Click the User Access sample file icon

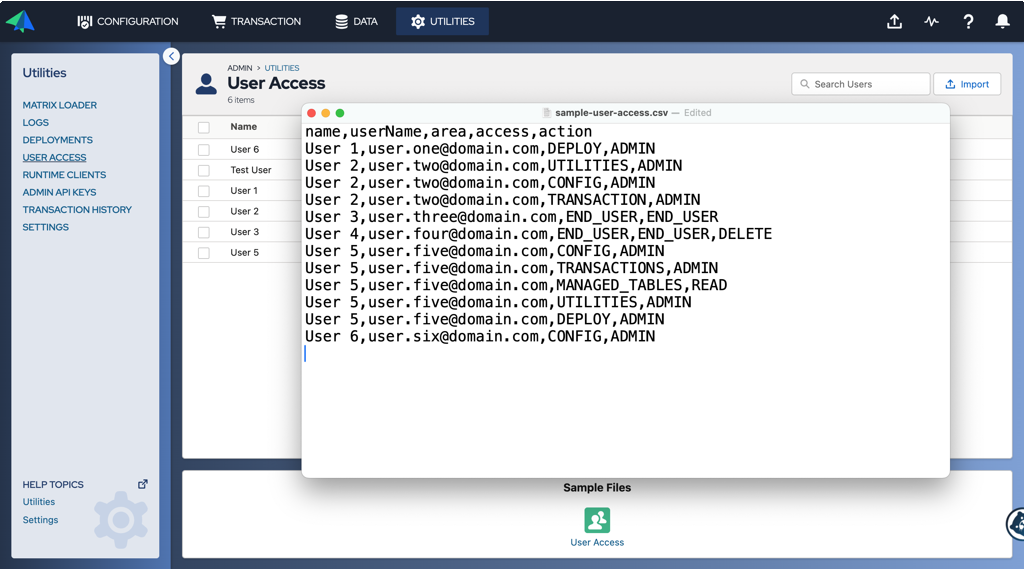(597, 521)
